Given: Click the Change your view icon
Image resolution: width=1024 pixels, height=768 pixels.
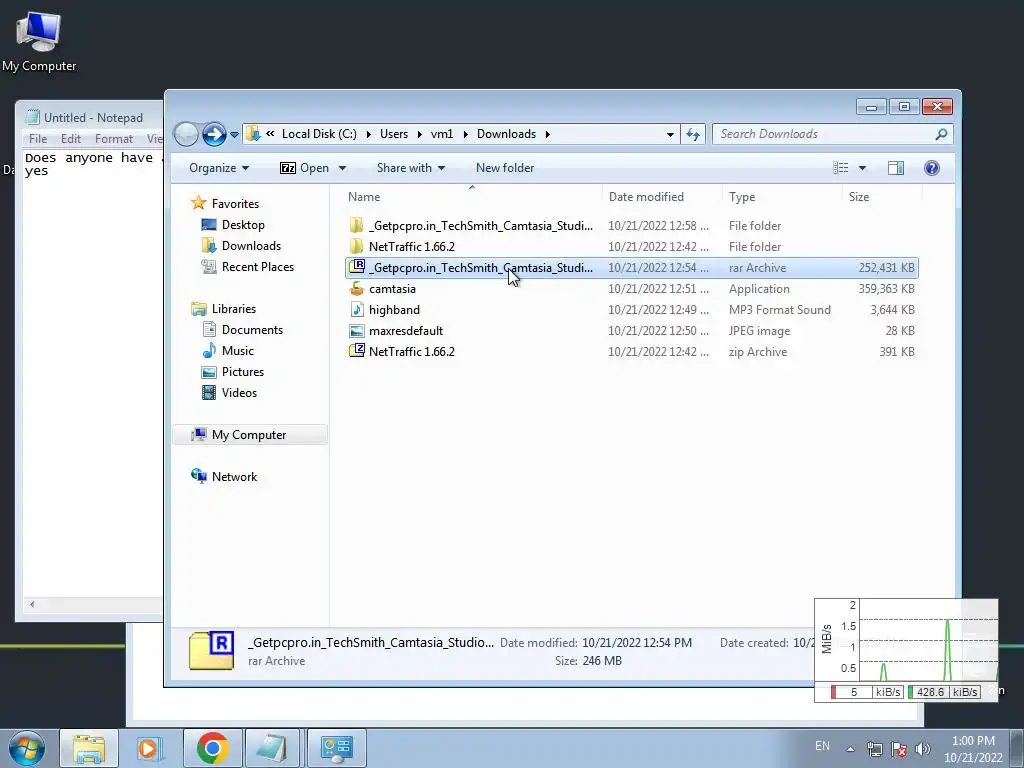Looking at the screenshot, I should 840,168.
